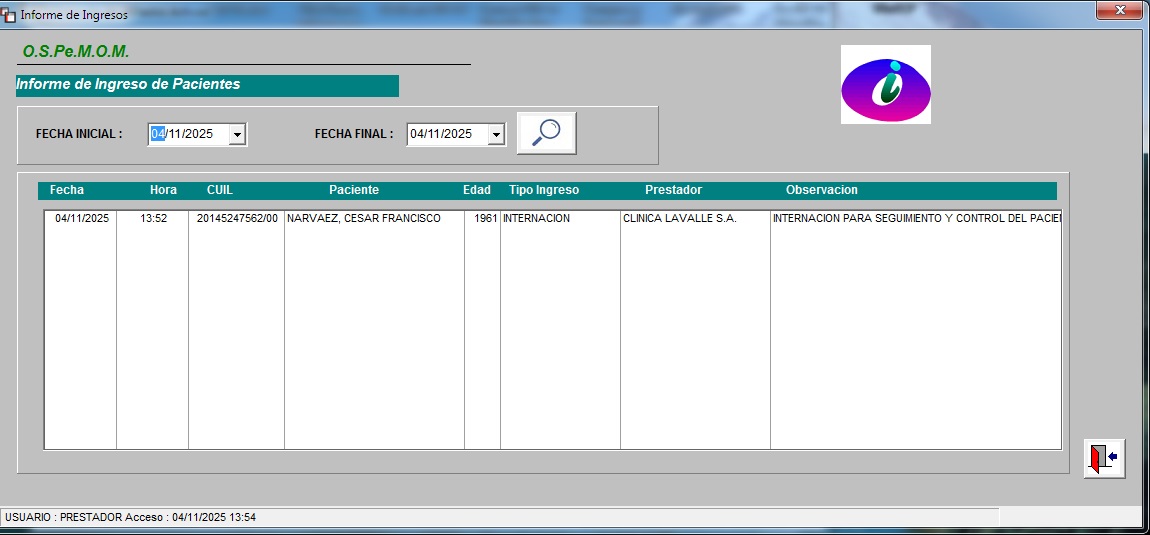
Task: Click the Observacion column header
Action: (x=821, y=190)
